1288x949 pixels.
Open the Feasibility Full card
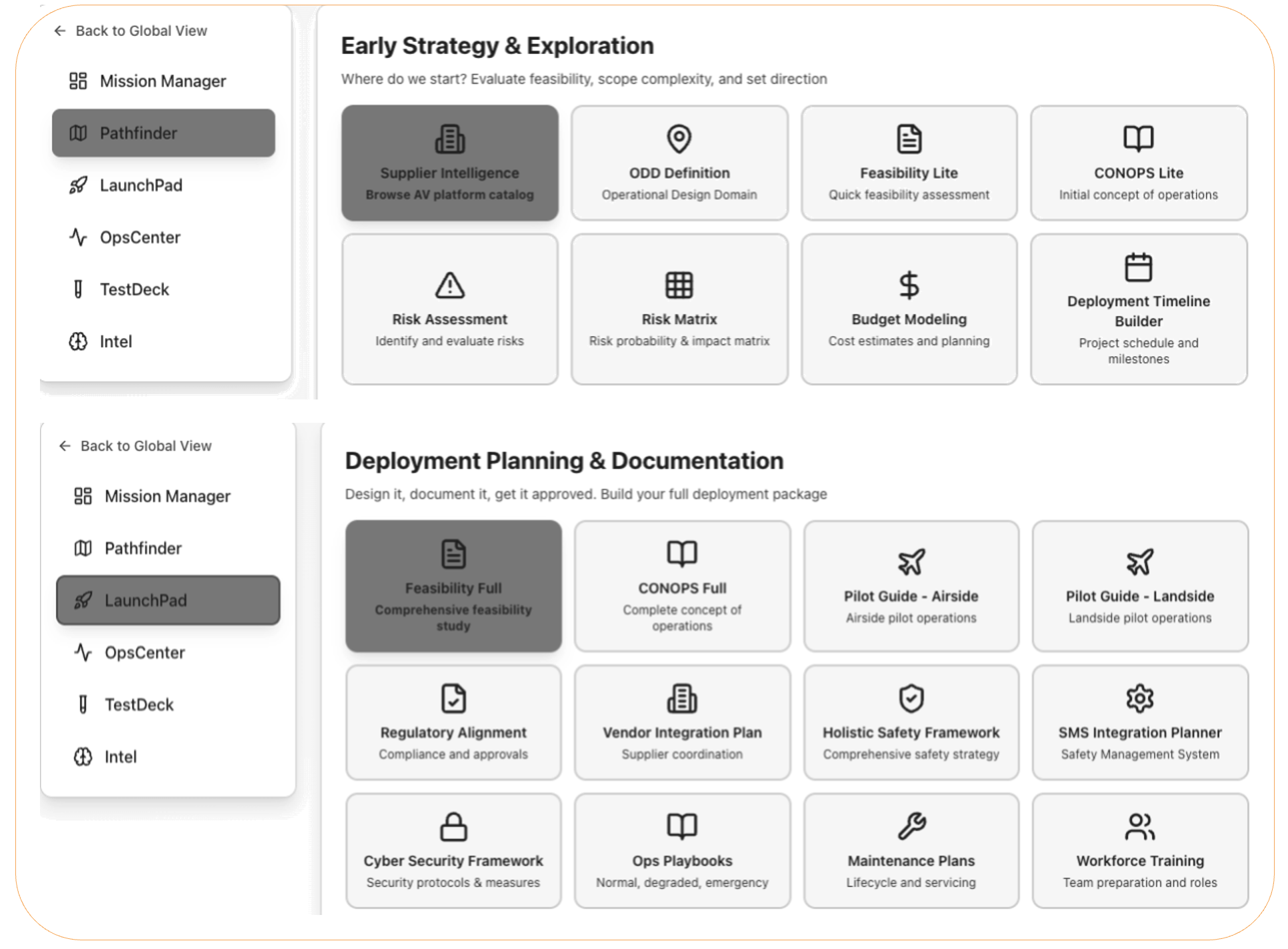453,586
